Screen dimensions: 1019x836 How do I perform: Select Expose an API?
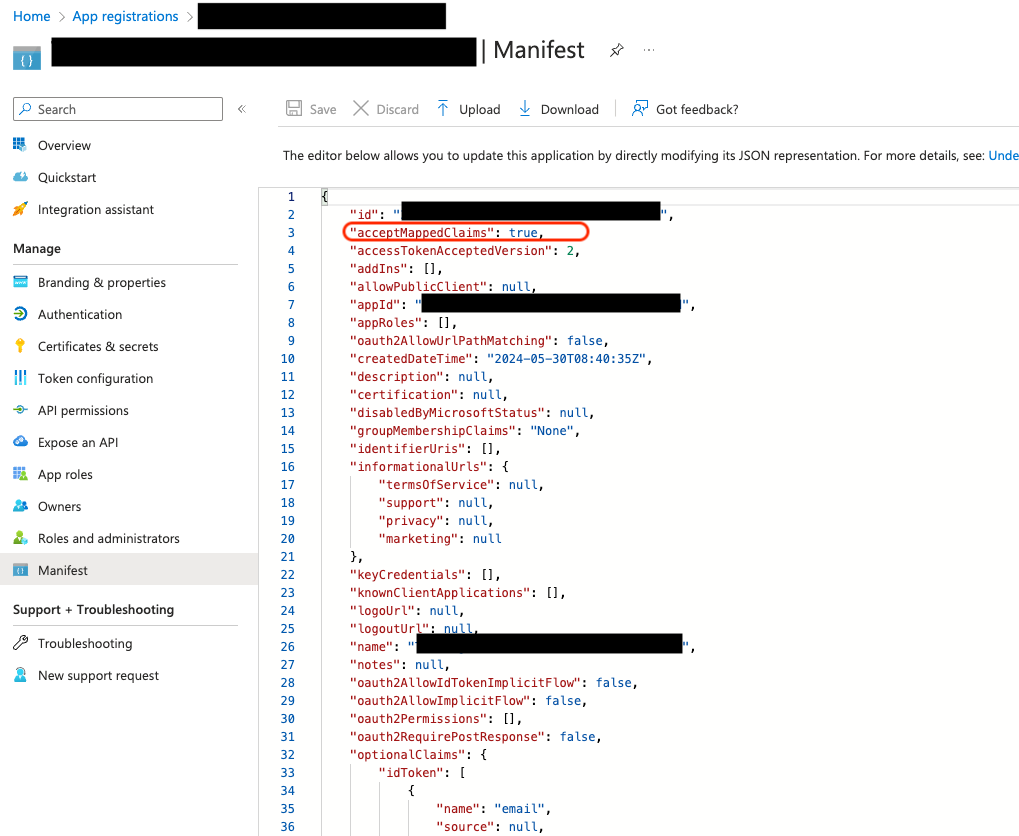click(x=78, y=442)
